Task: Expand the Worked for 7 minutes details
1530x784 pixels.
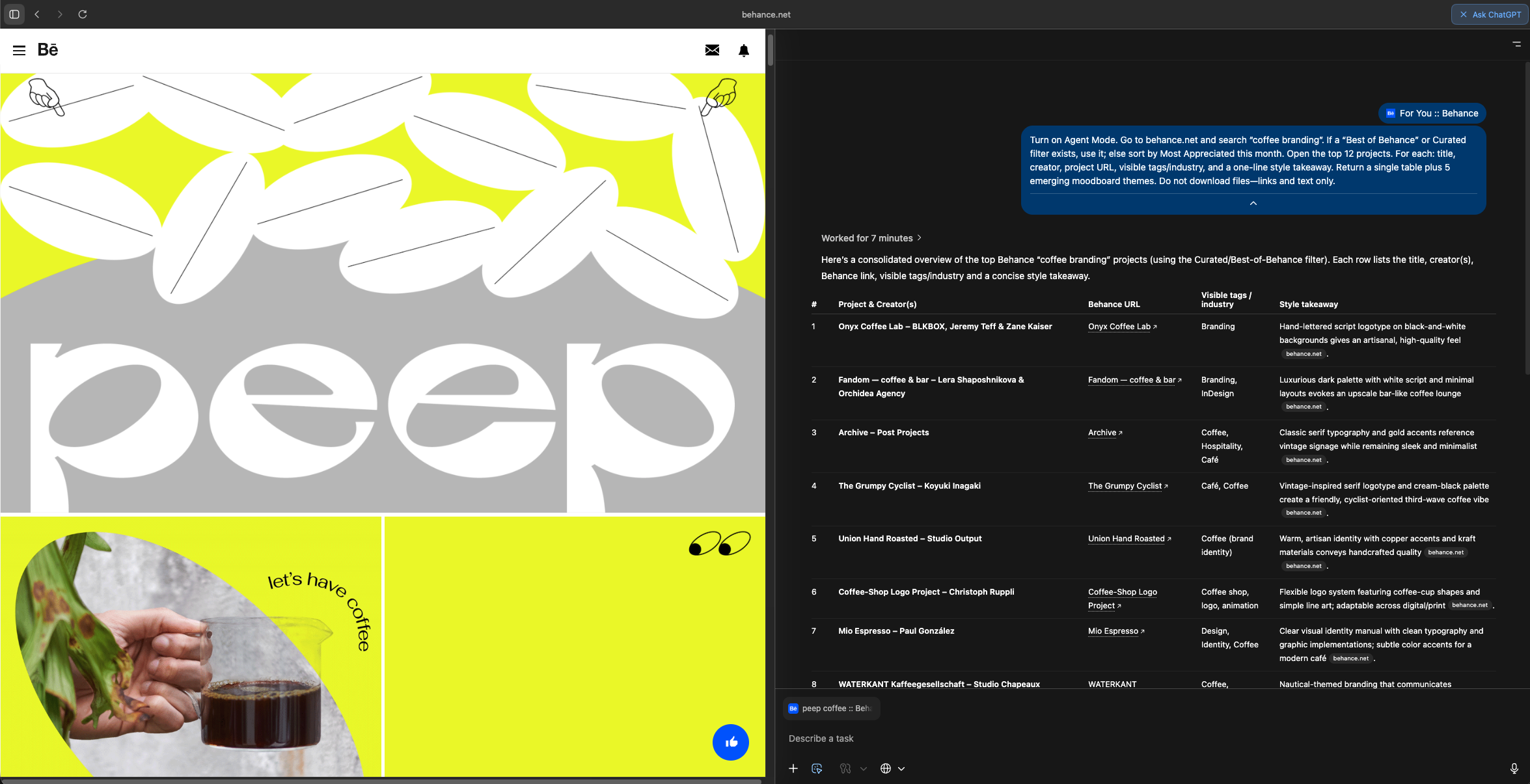Action: (871, 238)
